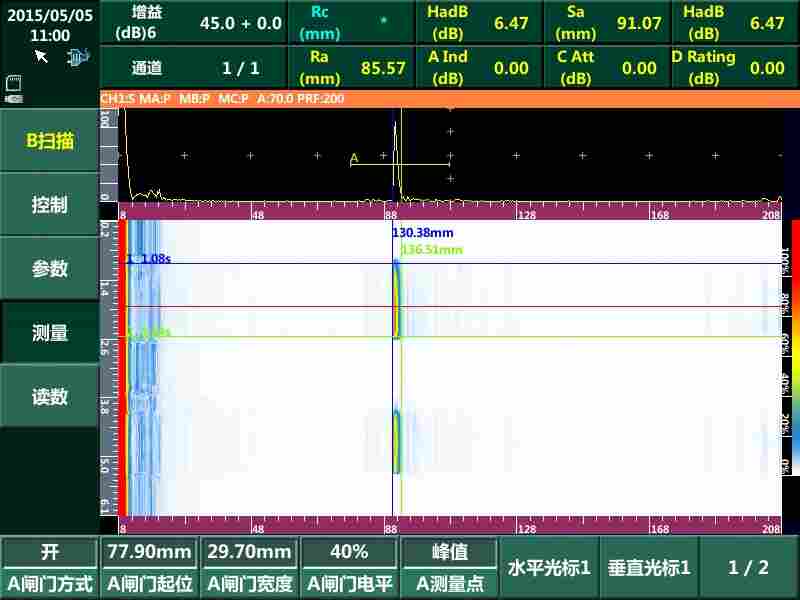Click the mouse pointer status icon
This screenshot has width=800, height=600.
(41, 57)
